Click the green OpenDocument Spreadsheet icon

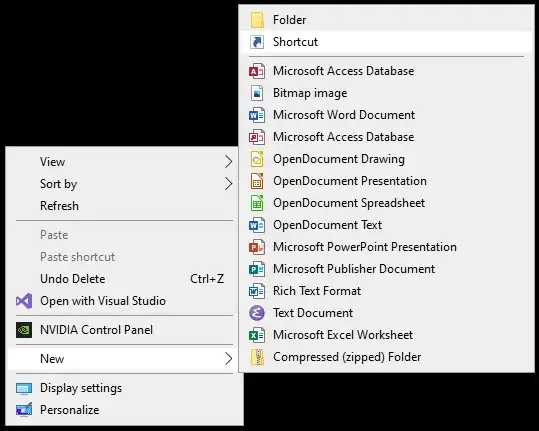click(257, 203)
